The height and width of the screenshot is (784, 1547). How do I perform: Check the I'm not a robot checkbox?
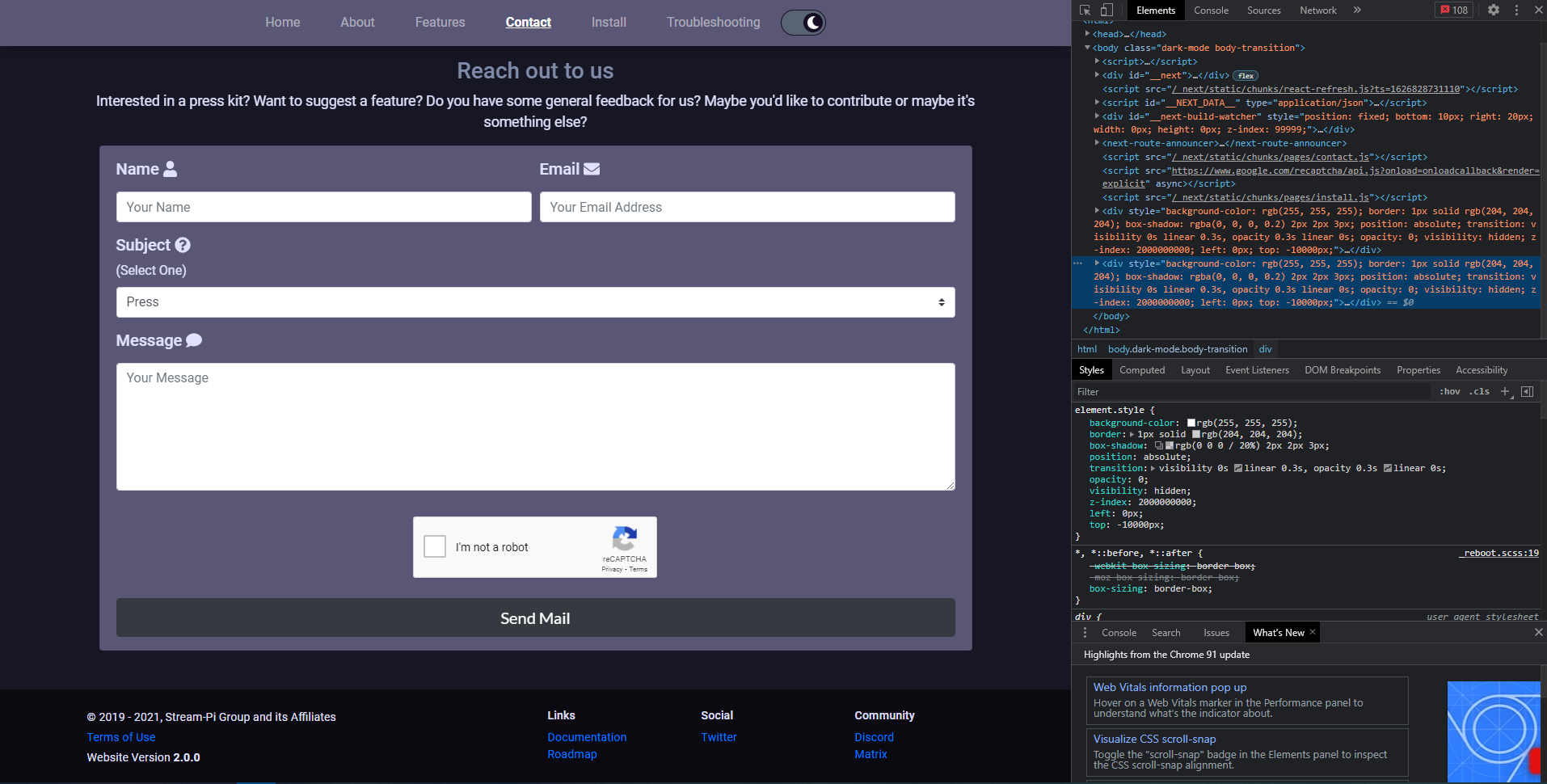pos(435,546)
